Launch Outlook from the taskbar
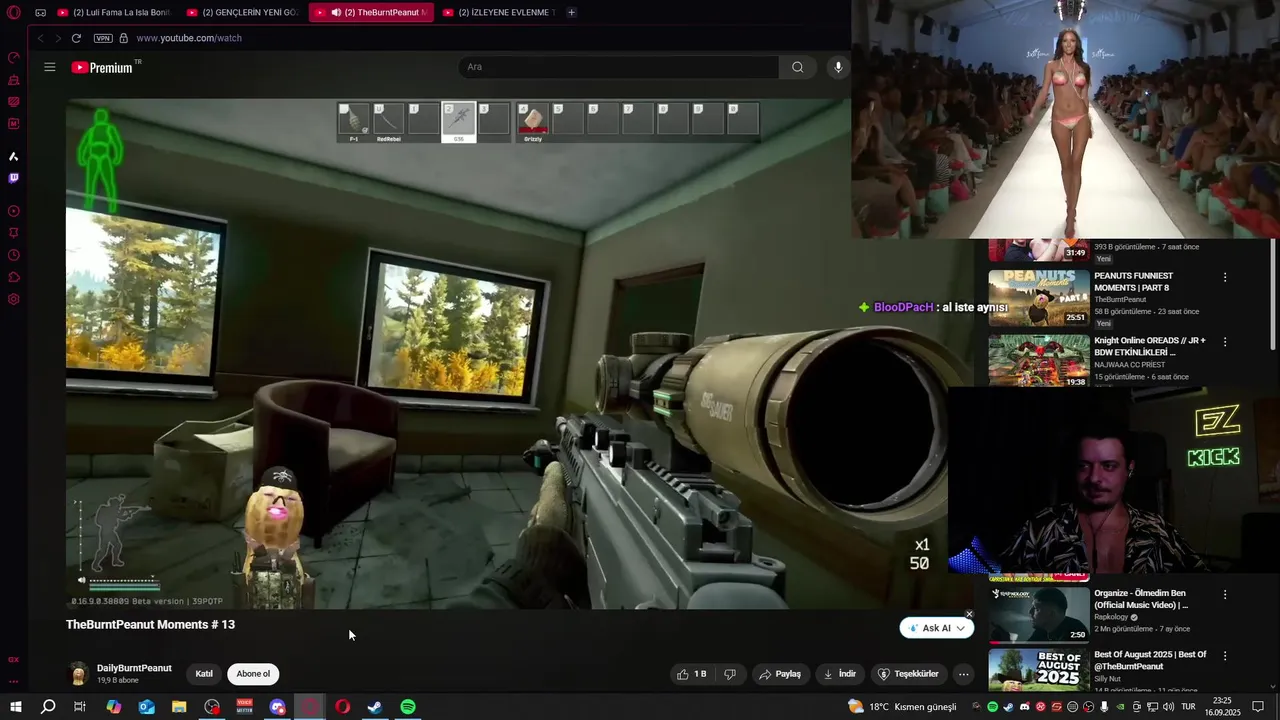1280x720 pixels. [x=146, y=707]
